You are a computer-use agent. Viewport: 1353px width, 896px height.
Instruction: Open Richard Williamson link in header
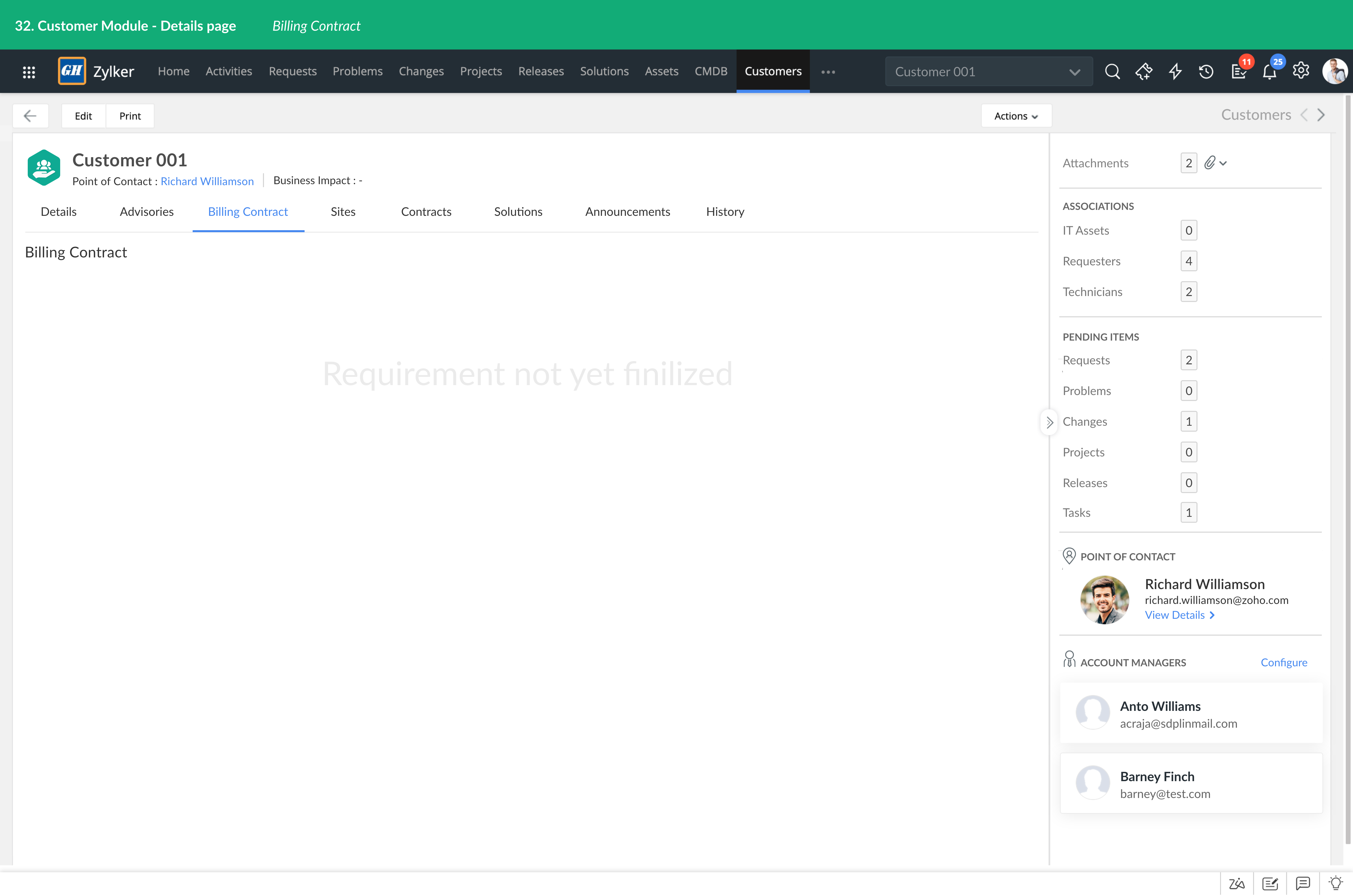[x=207, y=181]
